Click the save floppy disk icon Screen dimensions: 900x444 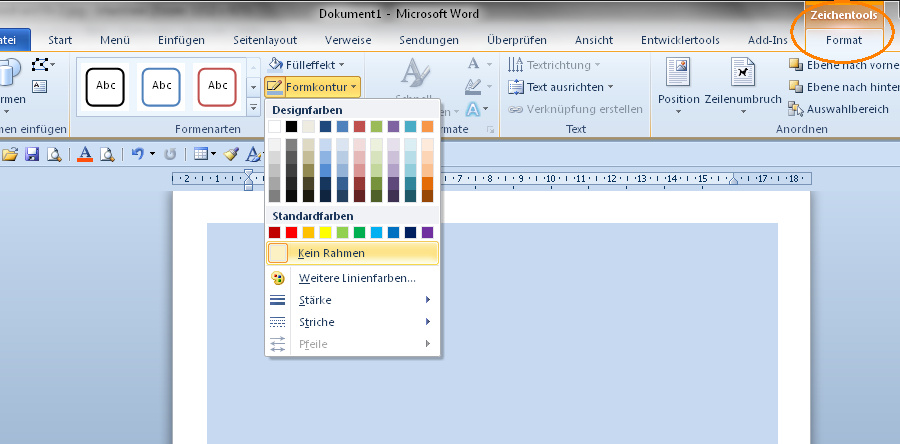click(x=31, y=154)
